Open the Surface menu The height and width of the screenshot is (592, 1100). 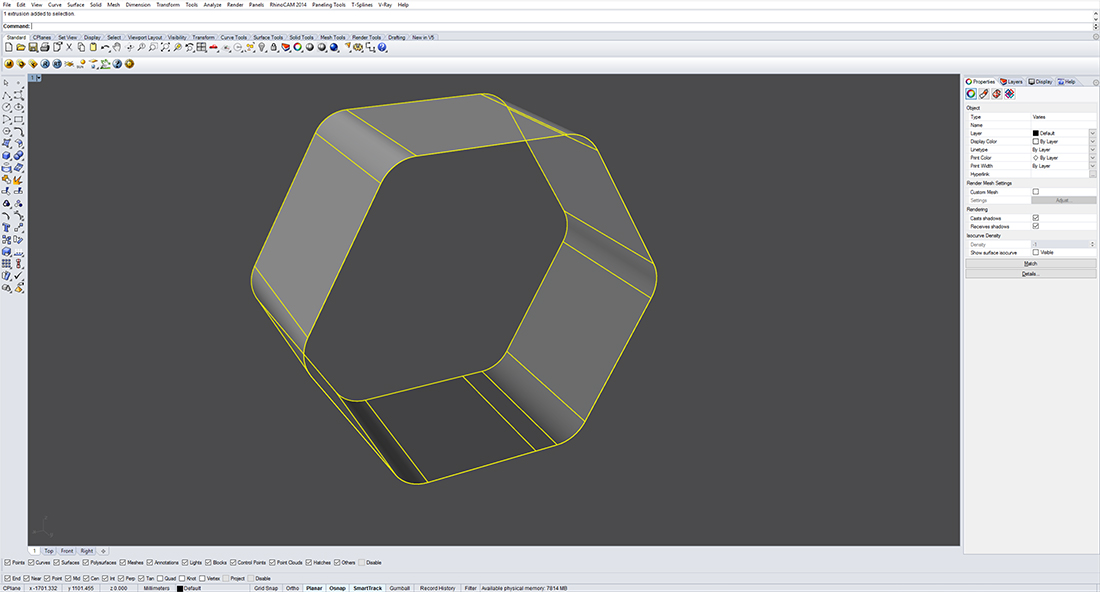point(76,4)
